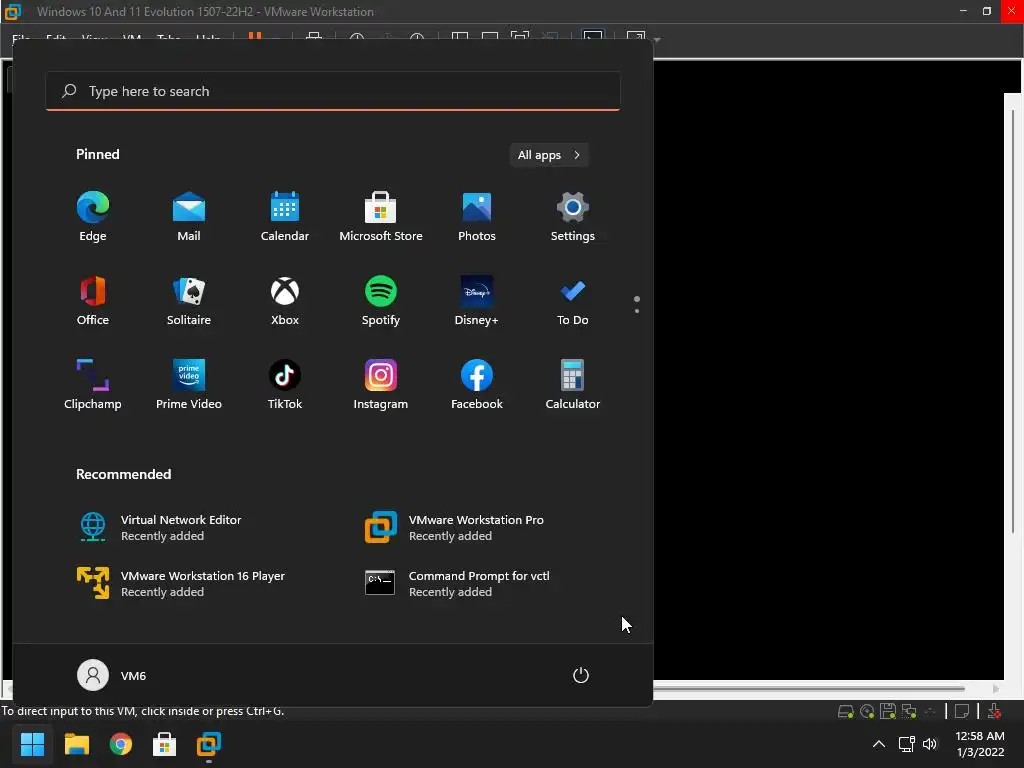1024x768 pixels.
Task: Focus the Type here to search box
Action: [333, 91]
